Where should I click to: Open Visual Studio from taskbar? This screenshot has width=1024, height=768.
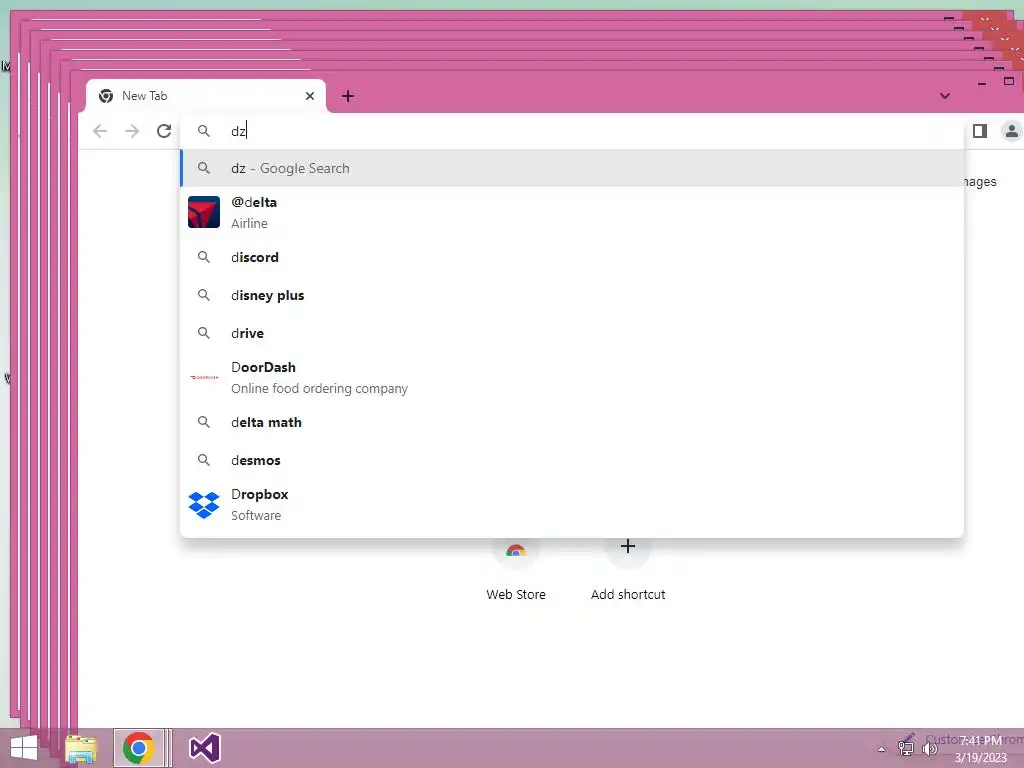204,748
